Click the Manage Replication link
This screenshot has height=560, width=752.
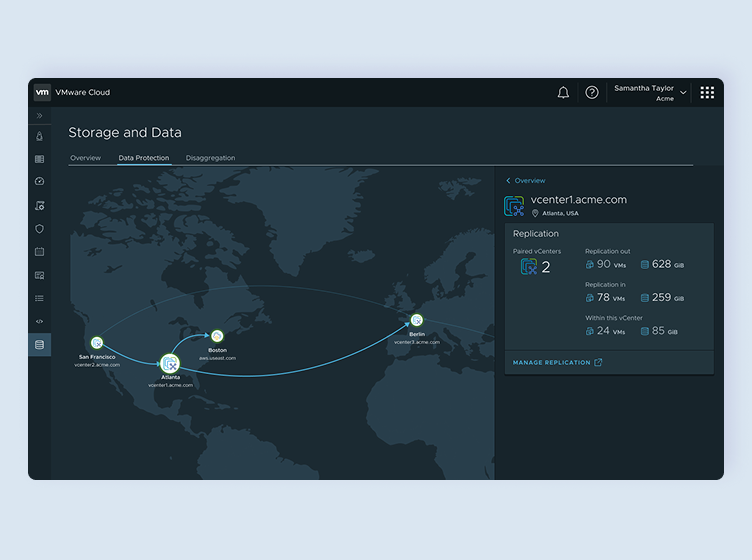coord(557,363)
